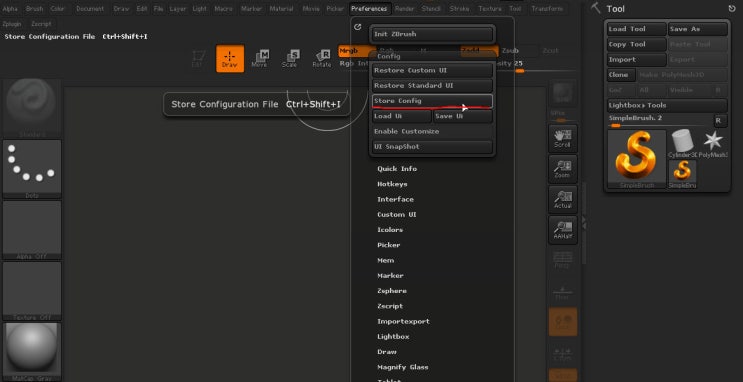Viewport: 743px width, 382px height.
Task: Click the Preferences palette dock icon
Action: click(x=358, y=27)
